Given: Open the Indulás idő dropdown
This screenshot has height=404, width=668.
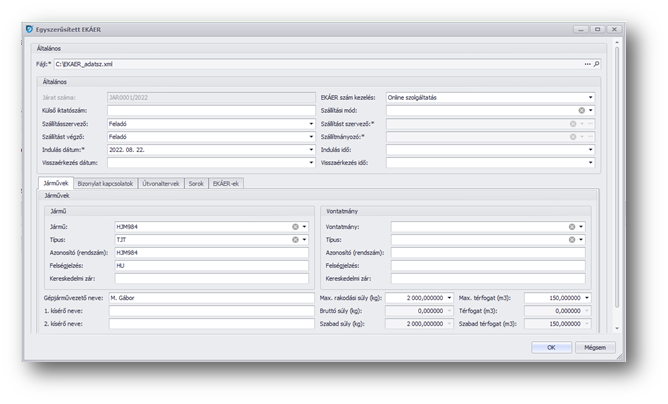Looking at the screenshot, I should tap(590, 149).
